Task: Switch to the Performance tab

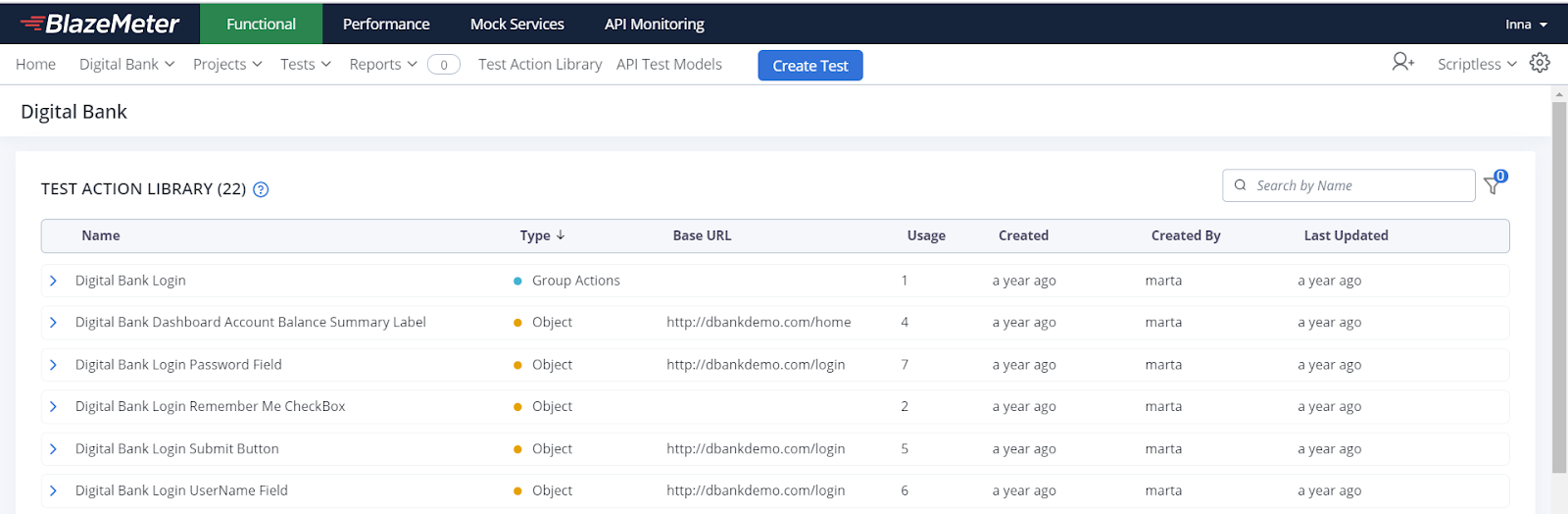Action: click(386, 25)
